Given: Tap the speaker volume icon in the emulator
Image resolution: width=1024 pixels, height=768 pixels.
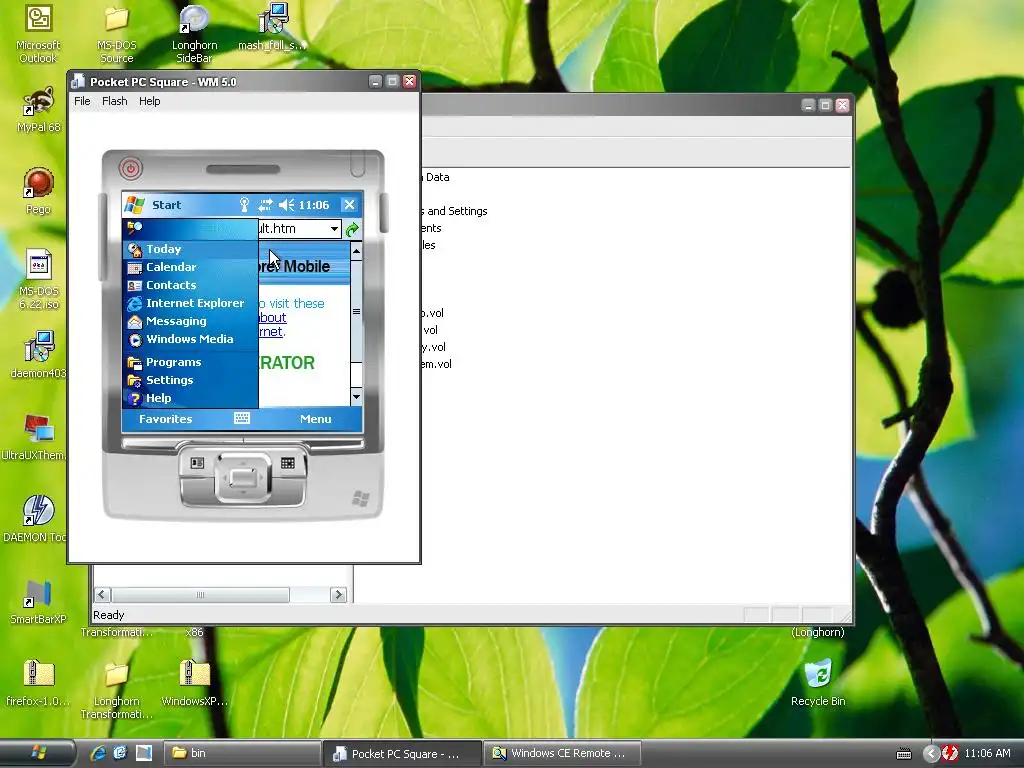Looking at the screenshot, I should pyautogui.click(x=286, y=205).
